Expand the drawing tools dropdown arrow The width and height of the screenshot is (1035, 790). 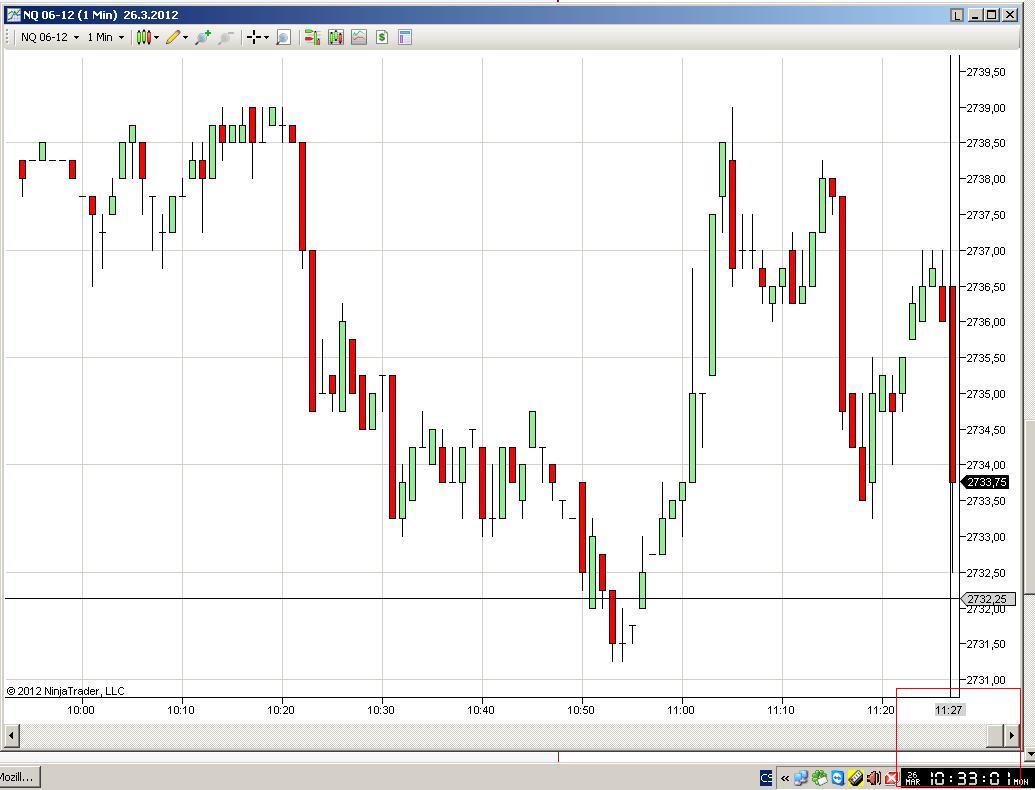tap(185, 38)
